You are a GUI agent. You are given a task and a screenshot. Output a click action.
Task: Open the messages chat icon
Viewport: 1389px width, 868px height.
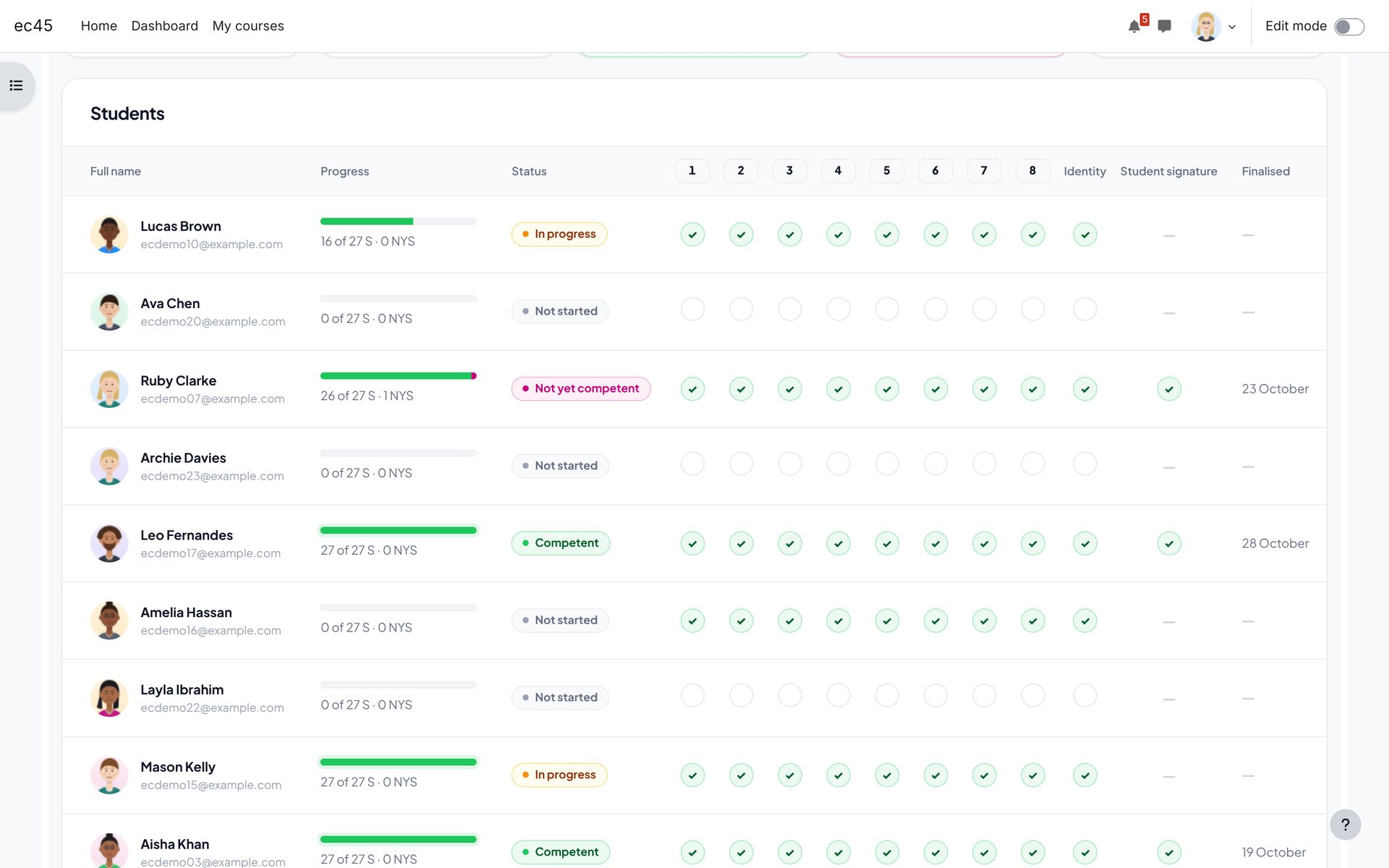pos(1164,27)
